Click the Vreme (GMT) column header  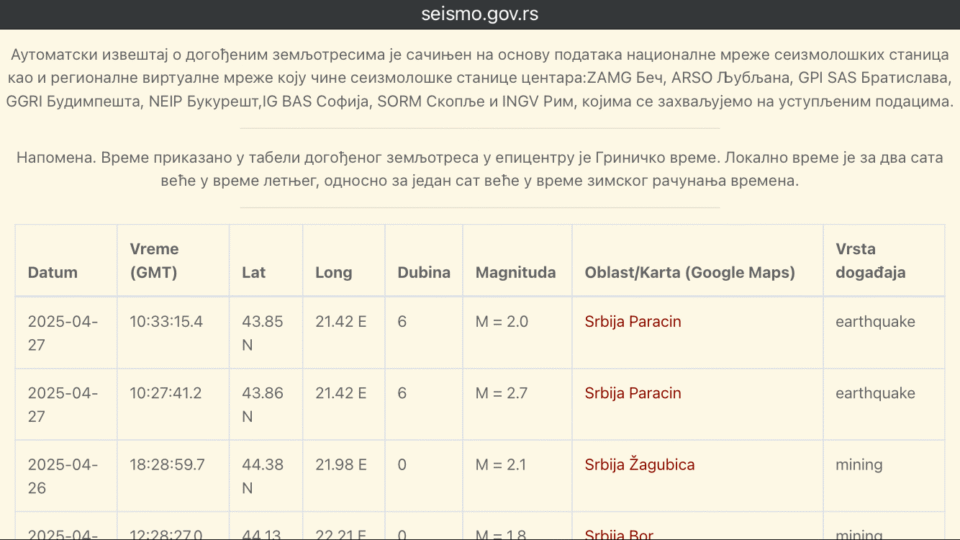pos(154,260)
